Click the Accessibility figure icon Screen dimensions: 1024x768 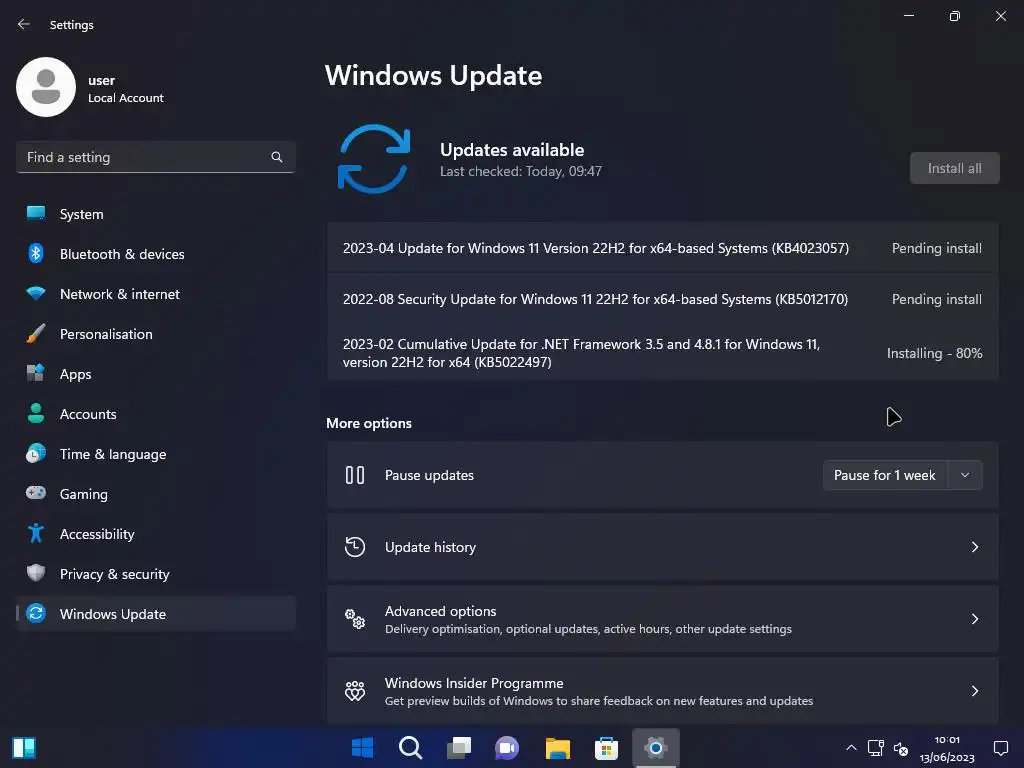pos(36,534)
